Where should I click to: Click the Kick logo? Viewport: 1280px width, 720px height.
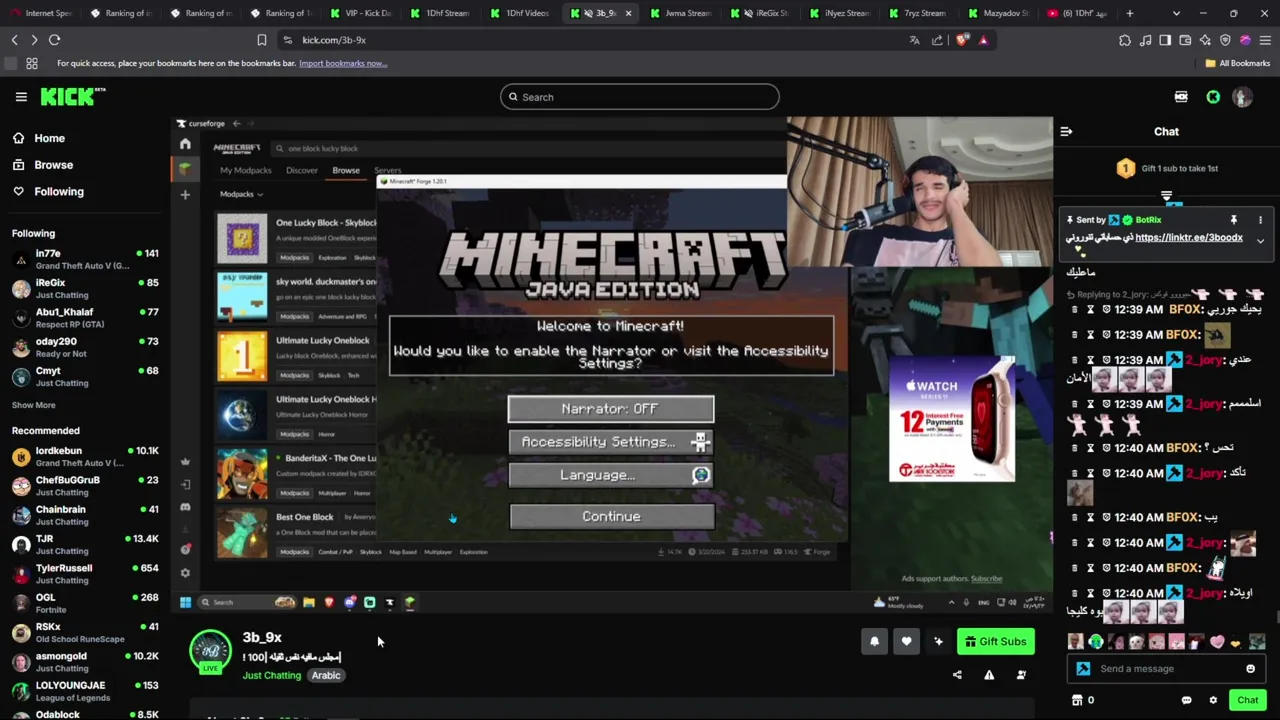pos(72,96)
